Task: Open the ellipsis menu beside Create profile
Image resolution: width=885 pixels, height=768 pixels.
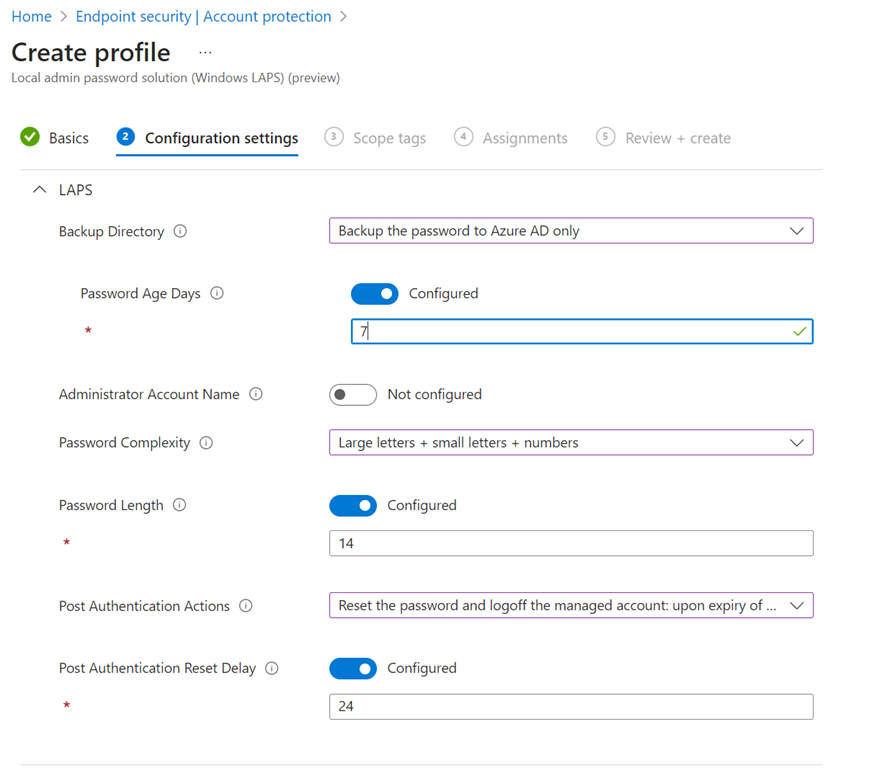Action: point(205,52)
